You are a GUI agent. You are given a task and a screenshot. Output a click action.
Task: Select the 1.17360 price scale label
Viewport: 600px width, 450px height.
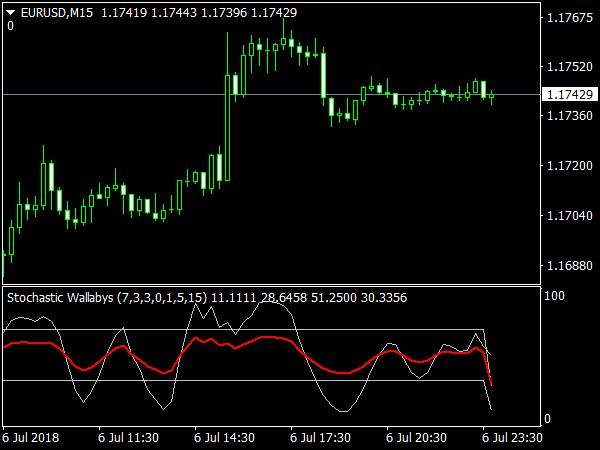(x=570, y=116)
